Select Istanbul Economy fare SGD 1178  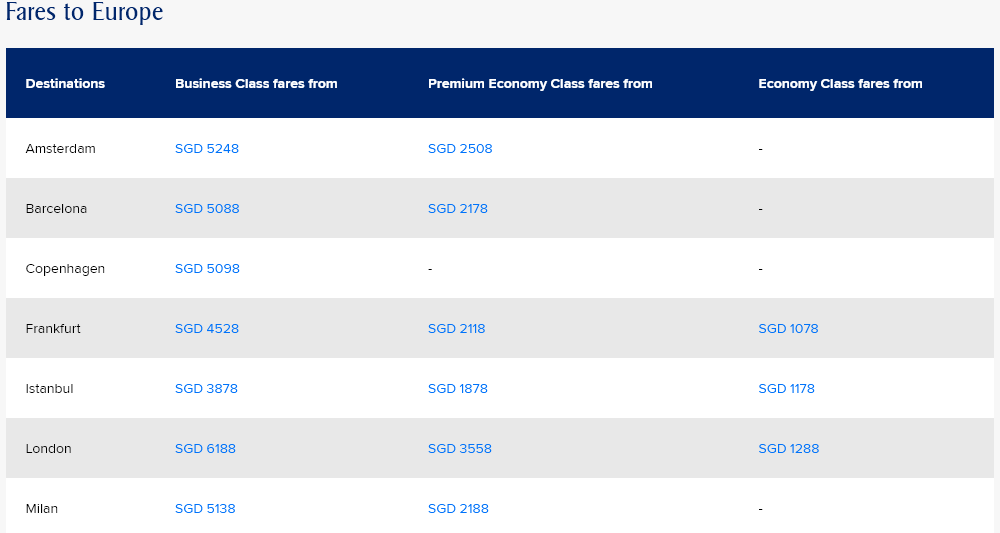pyautogui.click(x=787, y=389)
